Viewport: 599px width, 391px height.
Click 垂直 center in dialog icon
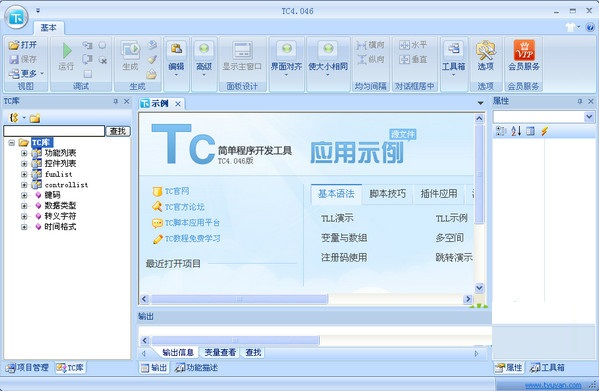click(404, 60)
